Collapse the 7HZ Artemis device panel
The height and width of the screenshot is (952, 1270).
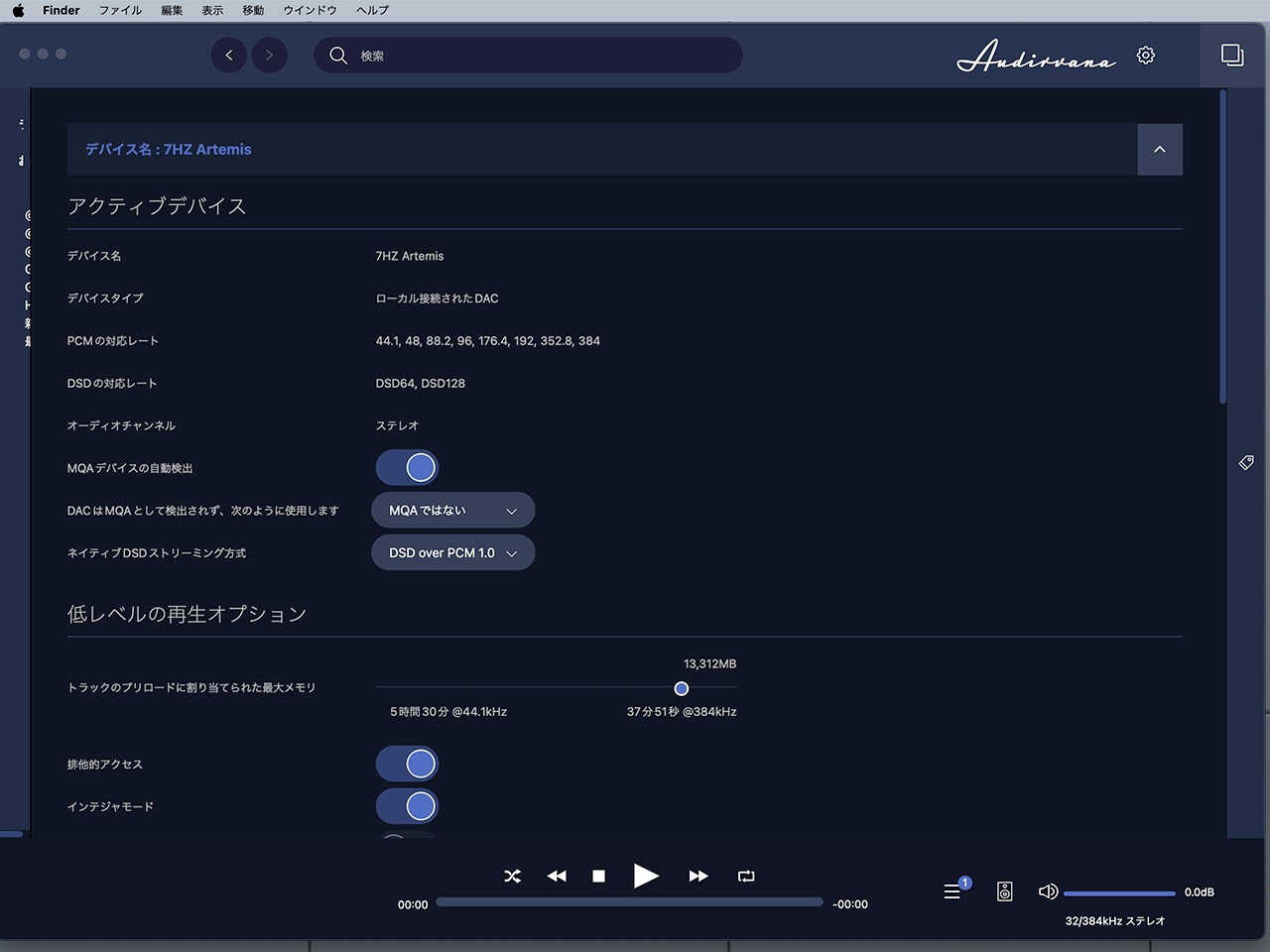pyautogui.click(x=1160, y=150)
